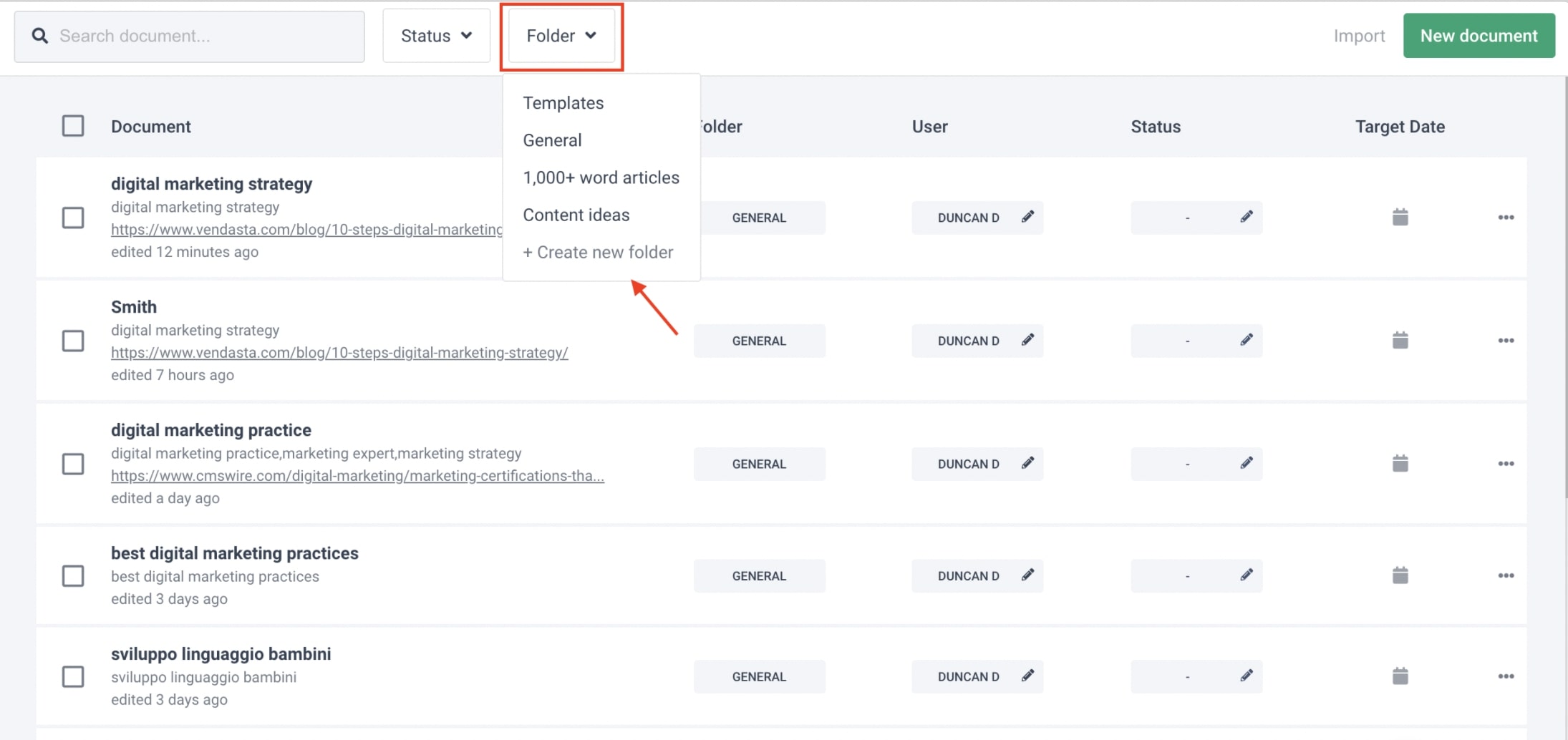Open more options for digital marketing strategy
Image resolution: width=1568 pixels, height=740 pixels.
click(x=1506, y=217)
